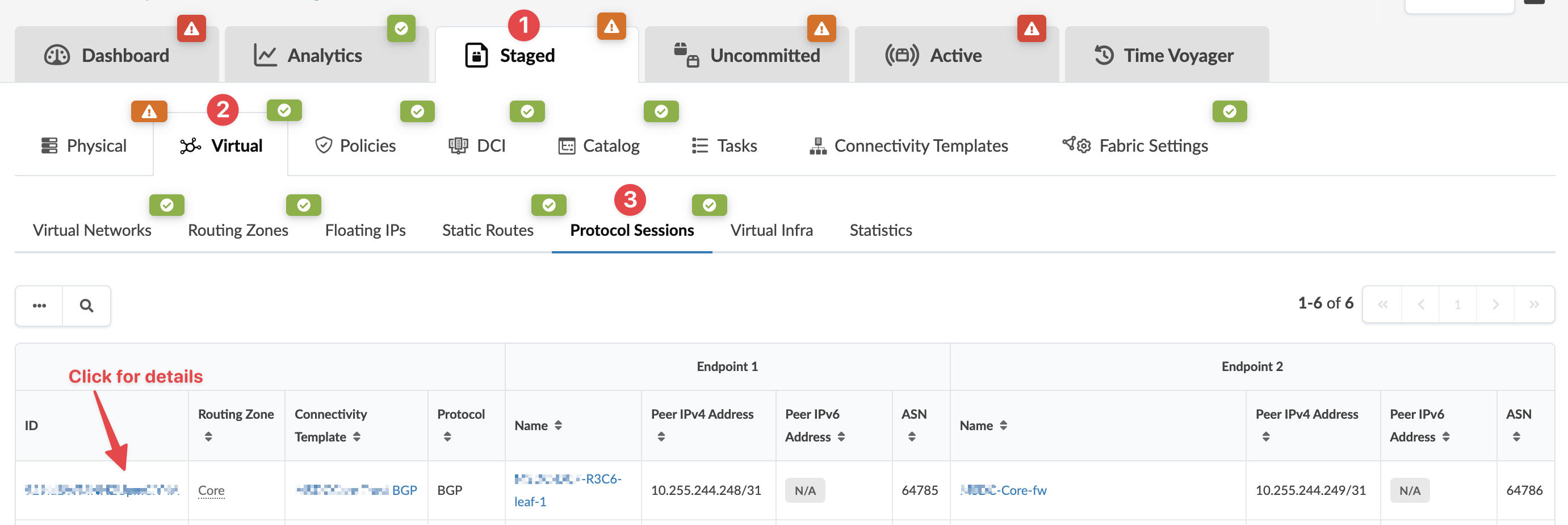This screenshot has width=1568, height=525.
Task: Sort Endpoint 1 Name column
Action: click(x=558, y=426)
